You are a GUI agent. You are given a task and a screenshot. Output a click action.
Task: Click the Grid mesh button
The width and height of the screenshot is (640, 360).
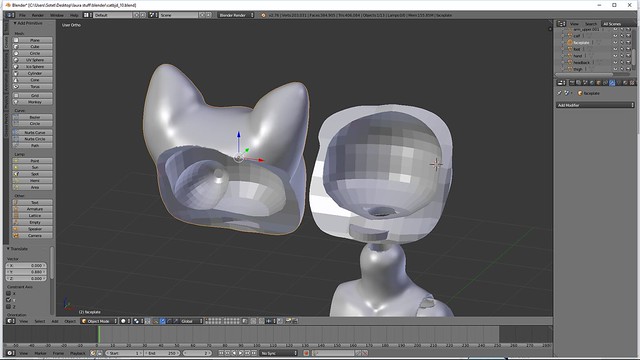tap(33, 96)
